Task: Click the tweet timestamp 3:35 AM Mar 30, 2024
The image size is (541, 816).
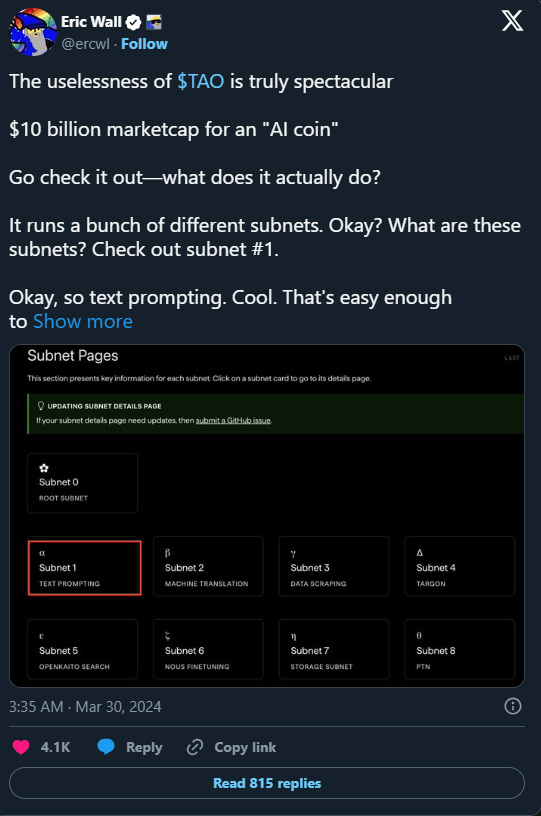Action: (x=85, y=707)
